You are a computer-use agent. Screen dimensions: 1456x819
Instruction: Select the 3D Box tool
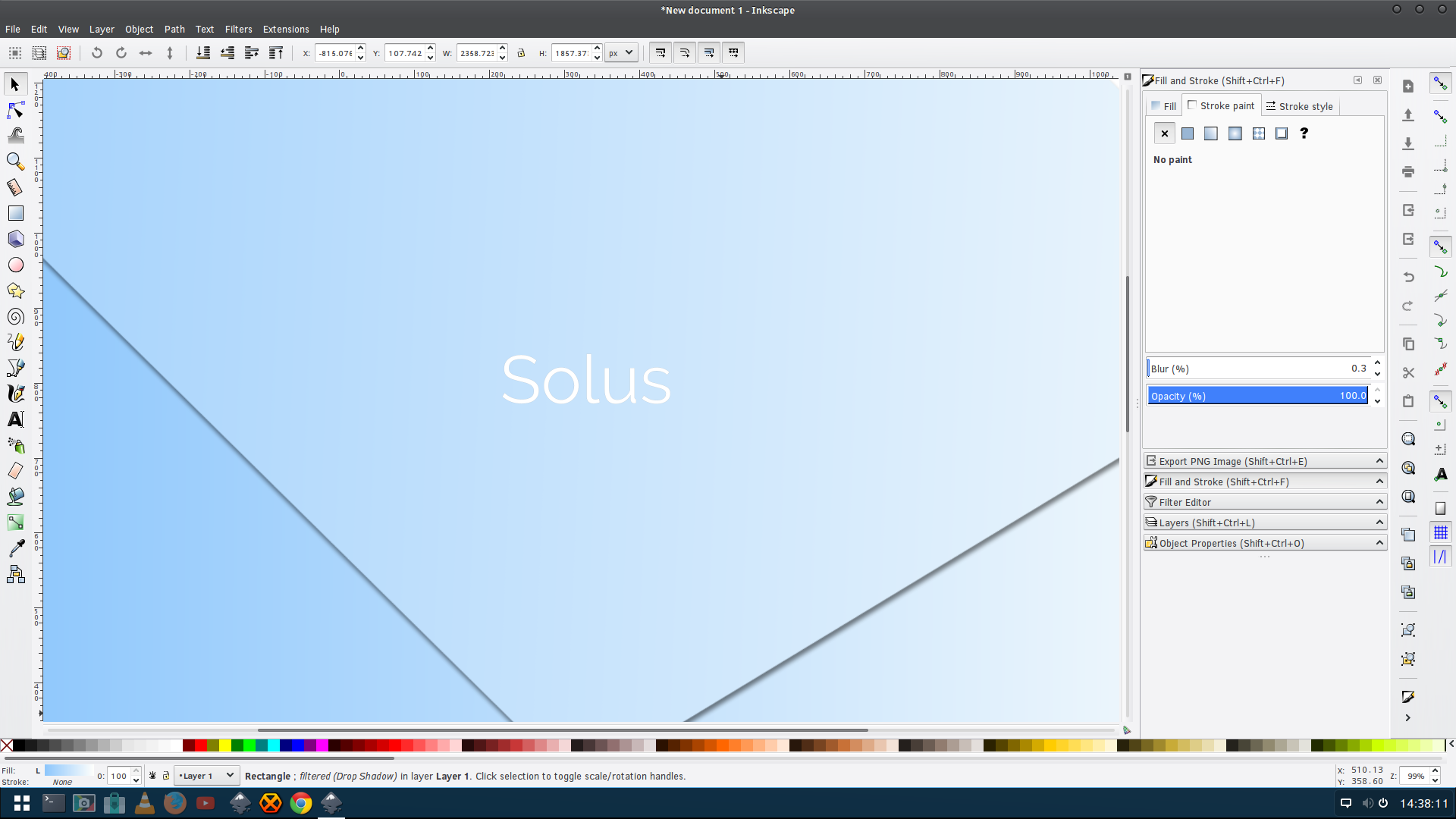tap(15, 239)
